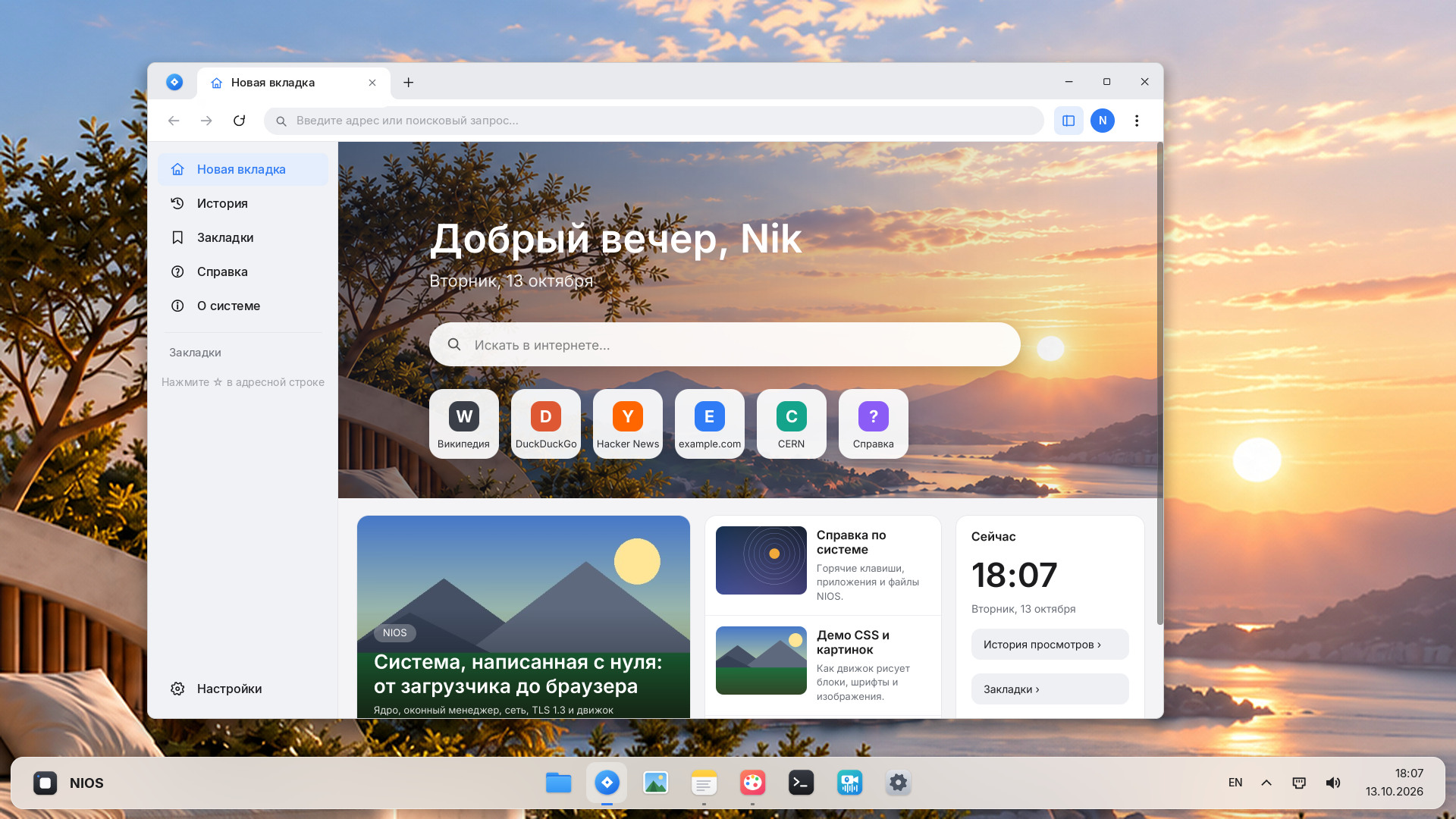Viewport: 1456px width, 819px height.
Task: Click the Искать в интернете search field
Action: point(724,345)
